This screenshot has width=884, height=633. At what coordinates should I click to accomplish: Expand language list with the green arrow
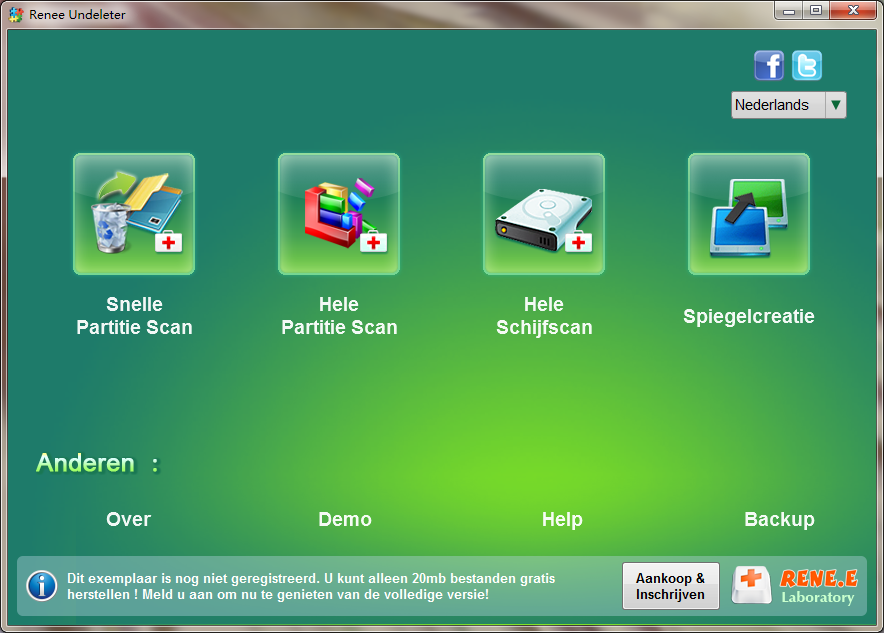[835, 105]
